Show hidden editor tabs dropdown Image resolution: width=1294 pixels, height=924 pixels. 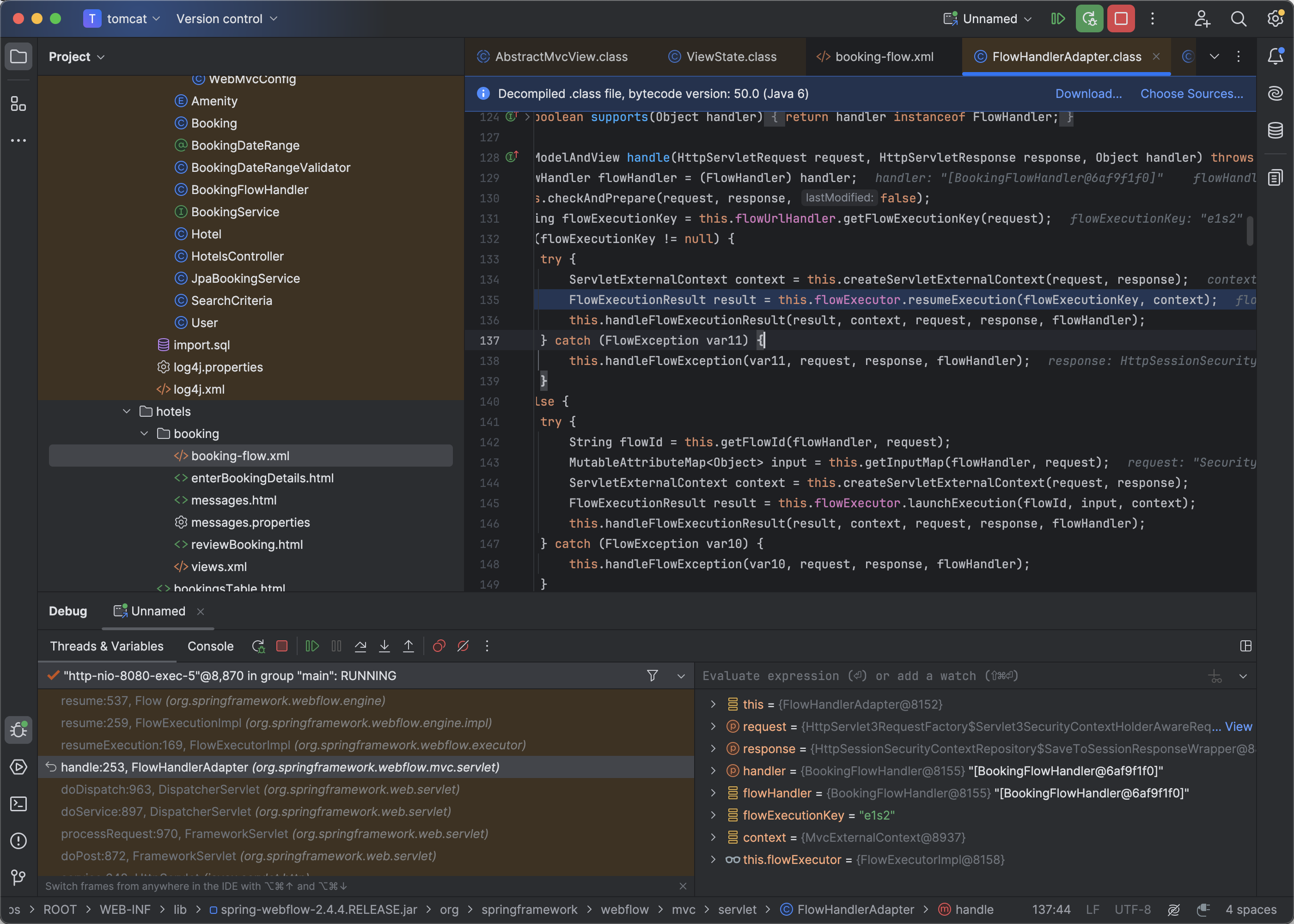1215,56
